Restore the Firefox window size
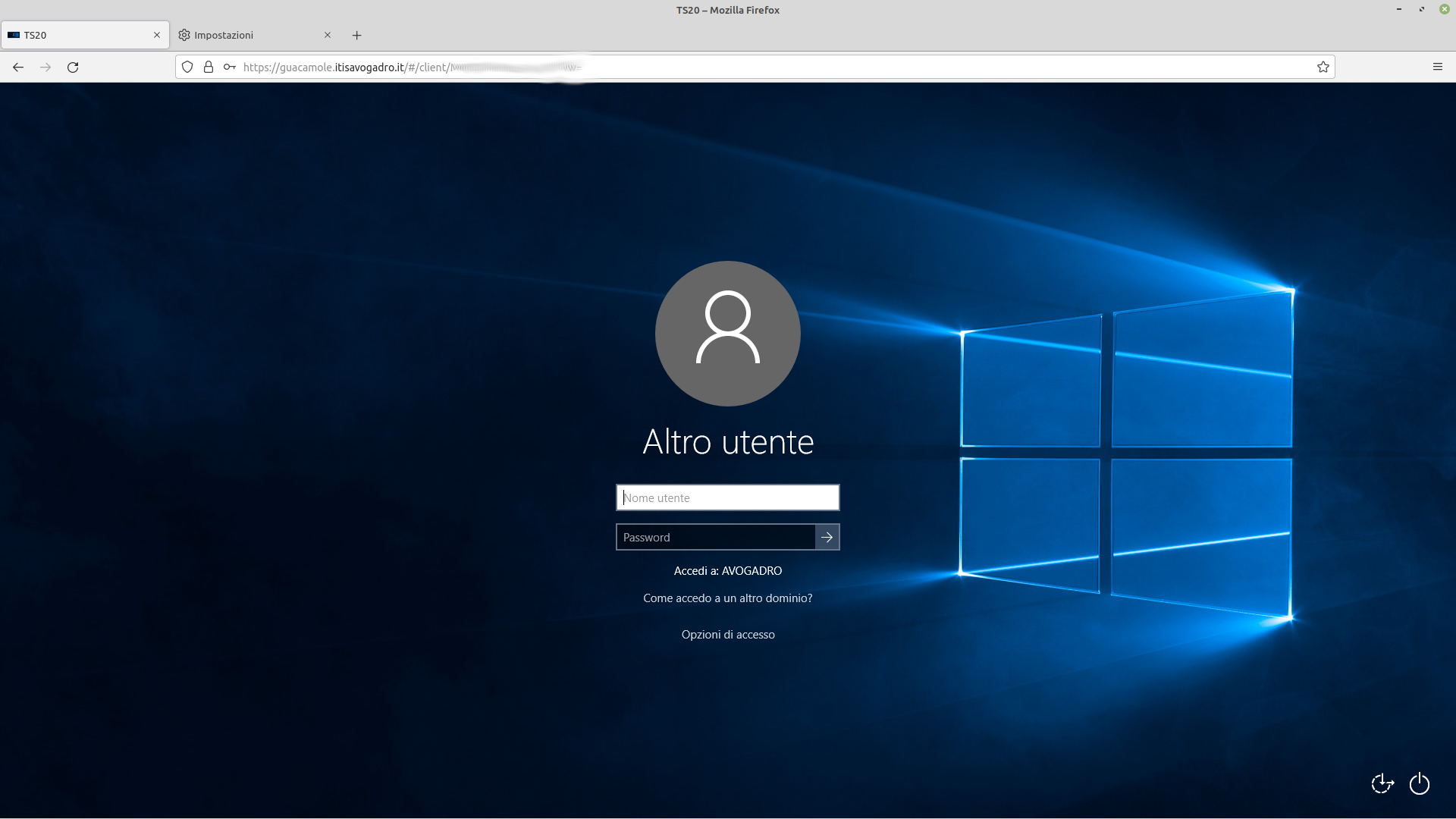Screen dimensions: 1456x819 coord(1422,9)
